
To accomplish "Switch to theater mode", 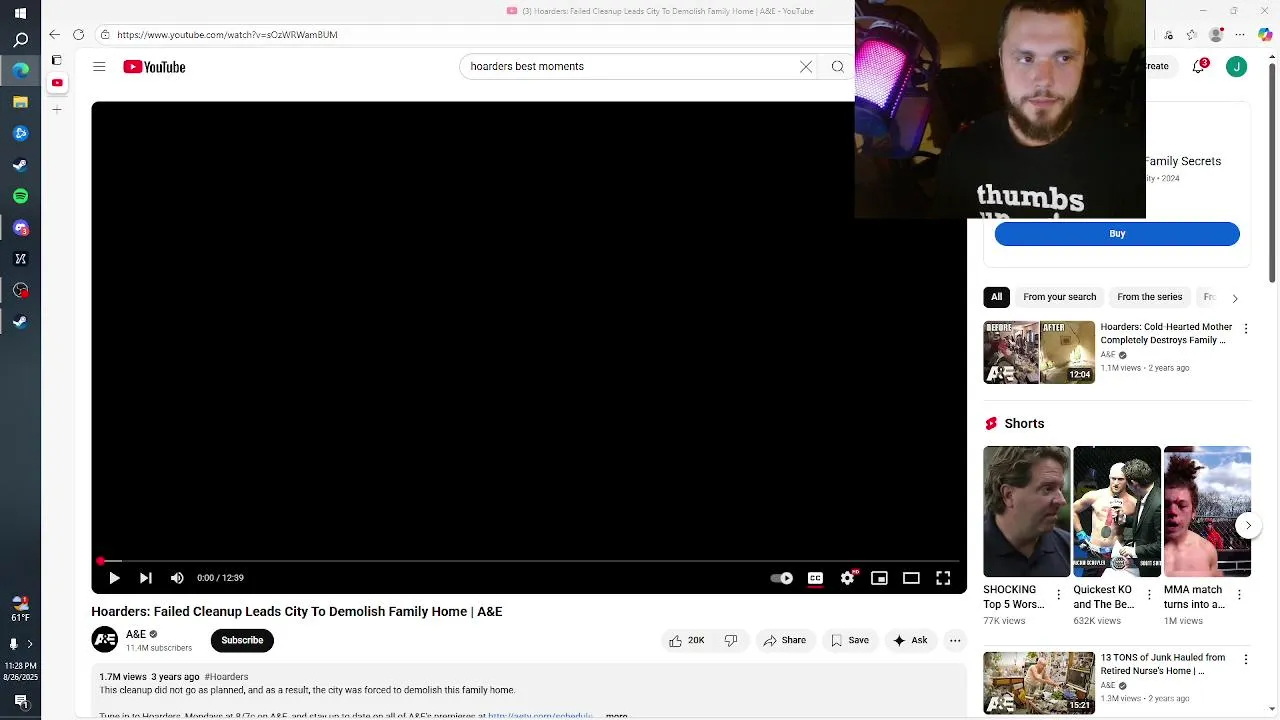I will pos(911,578).
